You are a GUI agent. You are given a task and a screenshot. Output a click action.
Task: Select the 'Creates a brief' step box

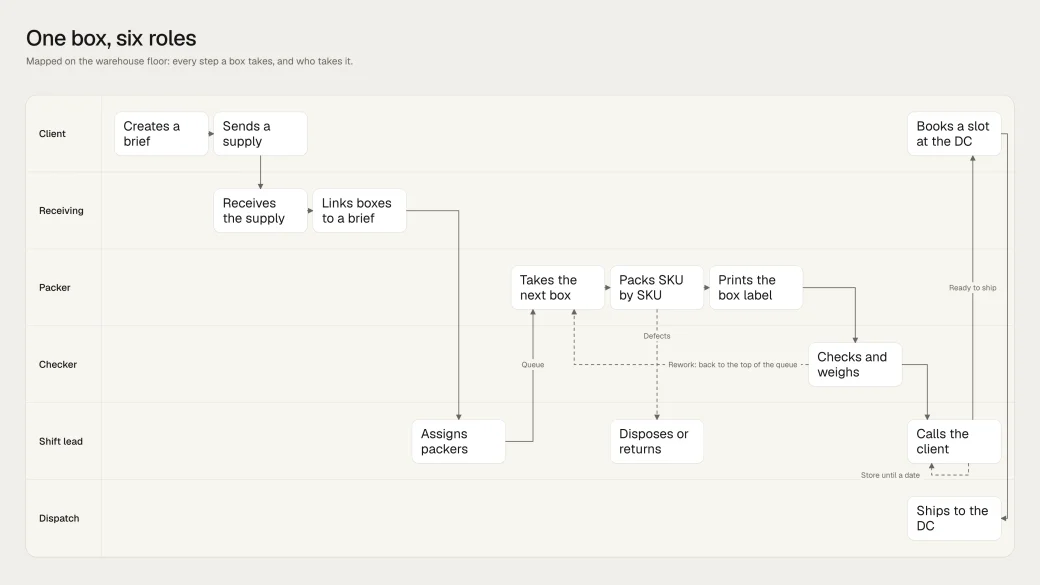[161, 133]
